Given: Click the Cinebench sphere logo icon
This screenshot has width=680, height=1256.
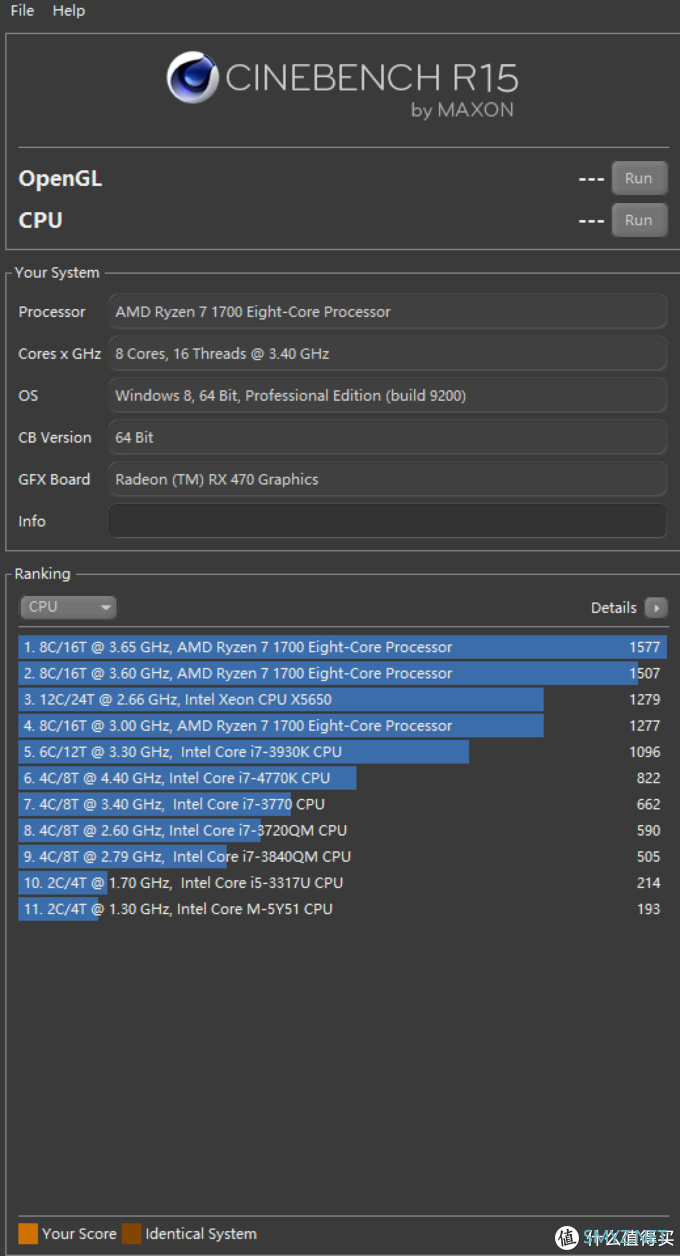Looking at the screenshot, I should (193, 77).
